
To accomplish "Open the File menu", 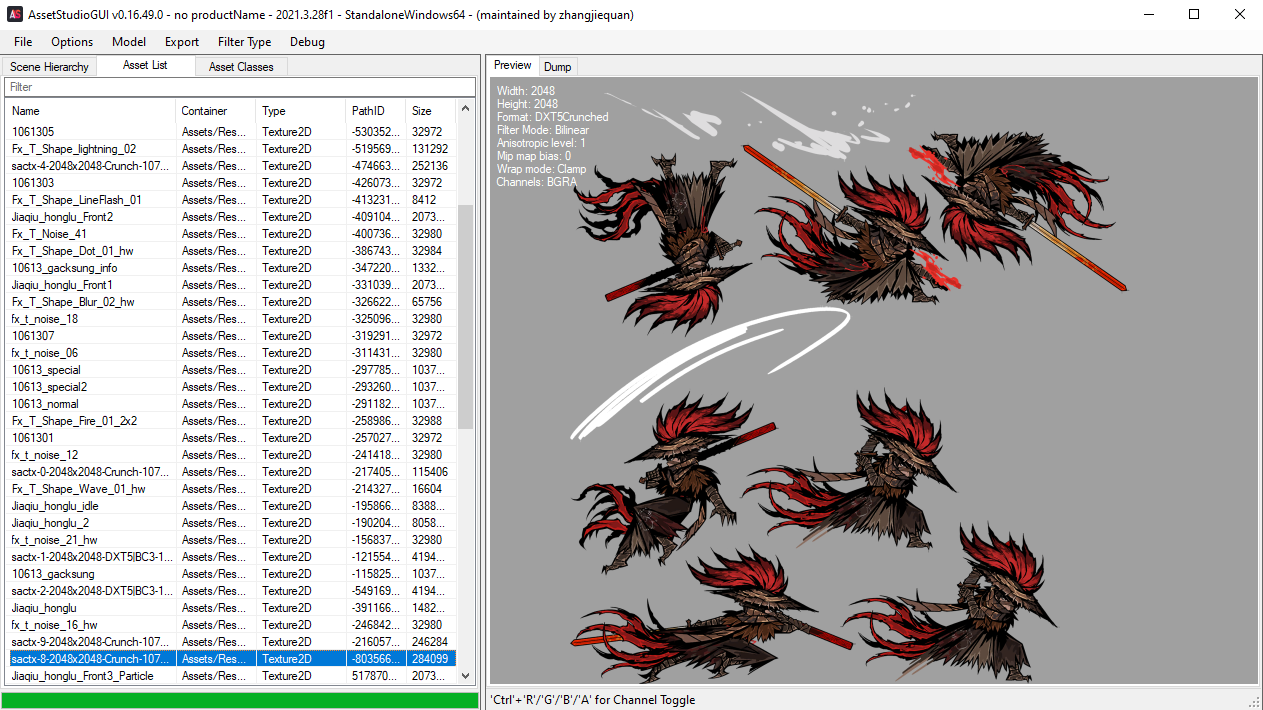I will (x=23, y=42).
